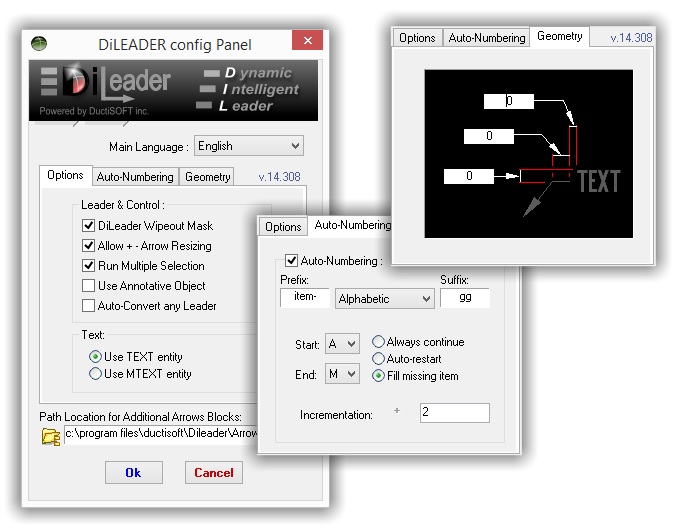Screen dimensions: 679x530
Task: Click the Cancel button
Action: [x=213, y=472]
